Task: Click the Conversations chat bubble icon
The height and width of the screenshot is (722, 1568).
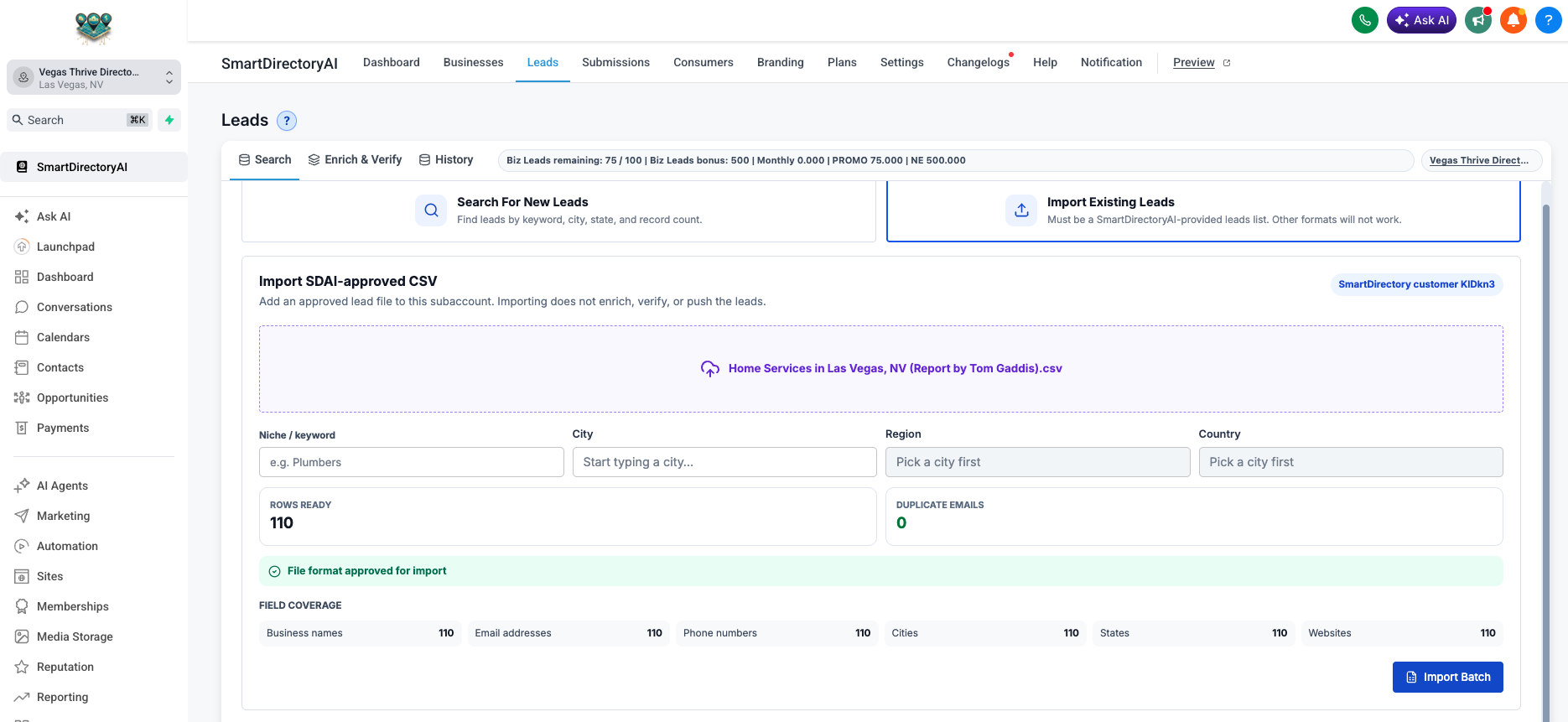Action: point(22,307)
